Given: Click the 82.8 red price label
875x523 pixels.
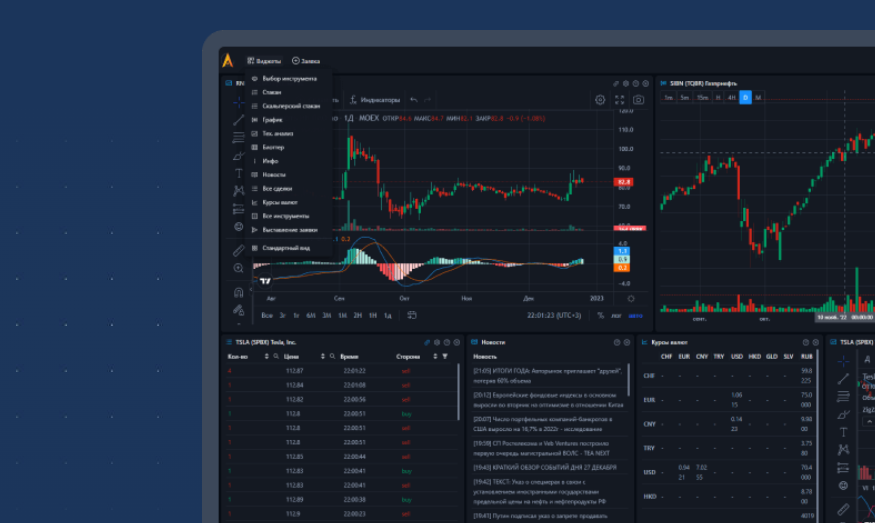Looking at the screenshot, I should click(623, 182).
